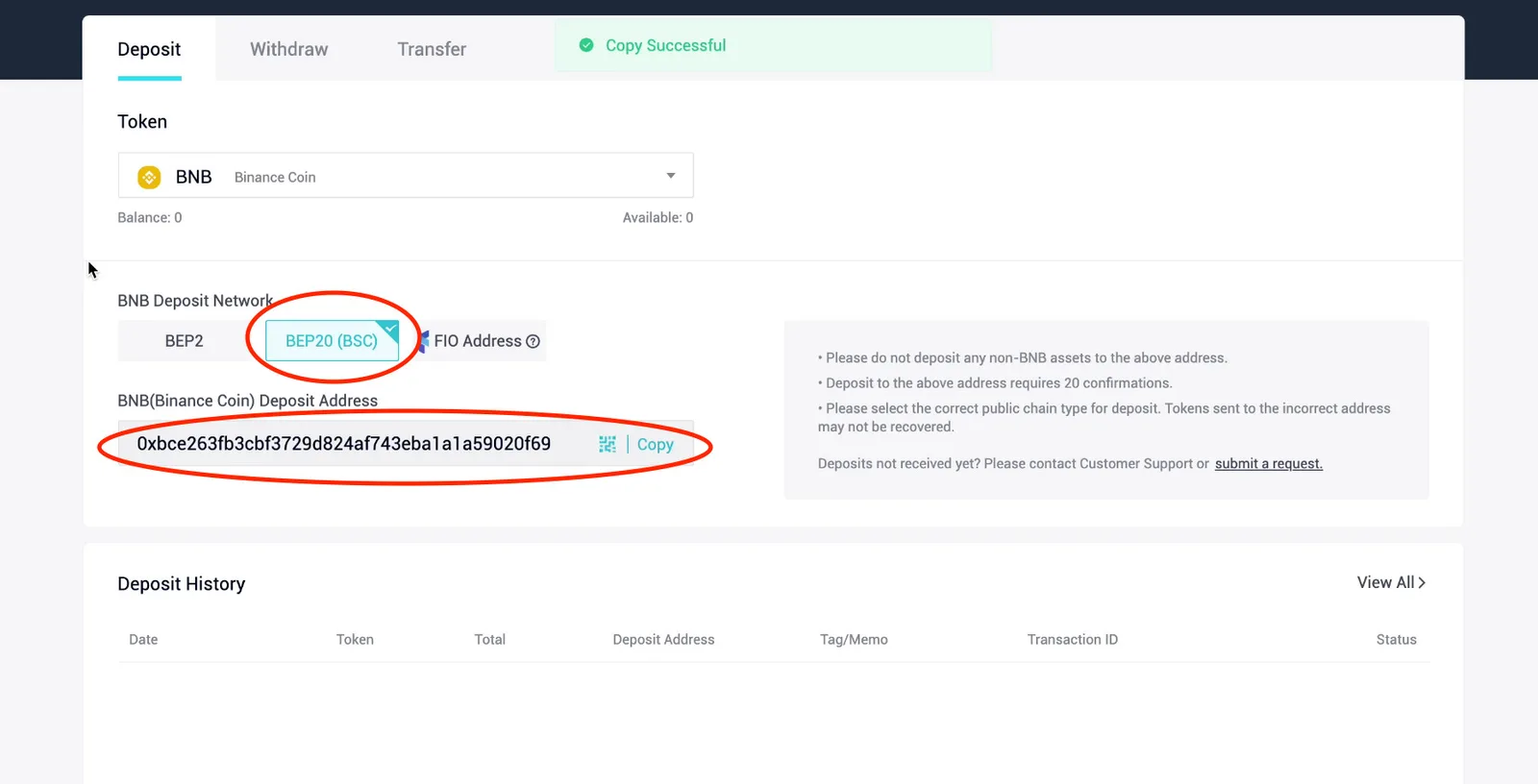Click the Copy Successful checkmark icon
Image resolution: width=1538 pixels, height=784 pixels.
pyautogui.click(x=586, y=45)
